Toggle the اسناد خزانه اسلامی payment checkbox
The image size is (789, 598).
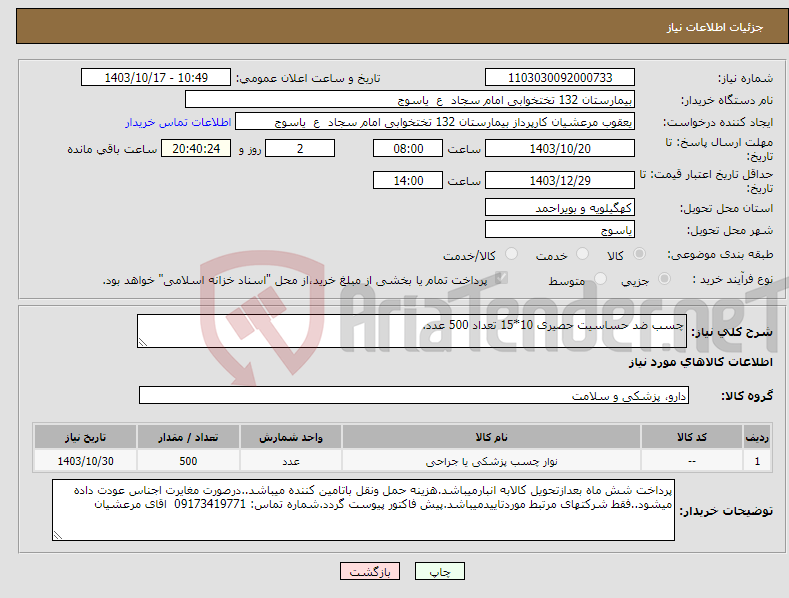pos(501,278)
